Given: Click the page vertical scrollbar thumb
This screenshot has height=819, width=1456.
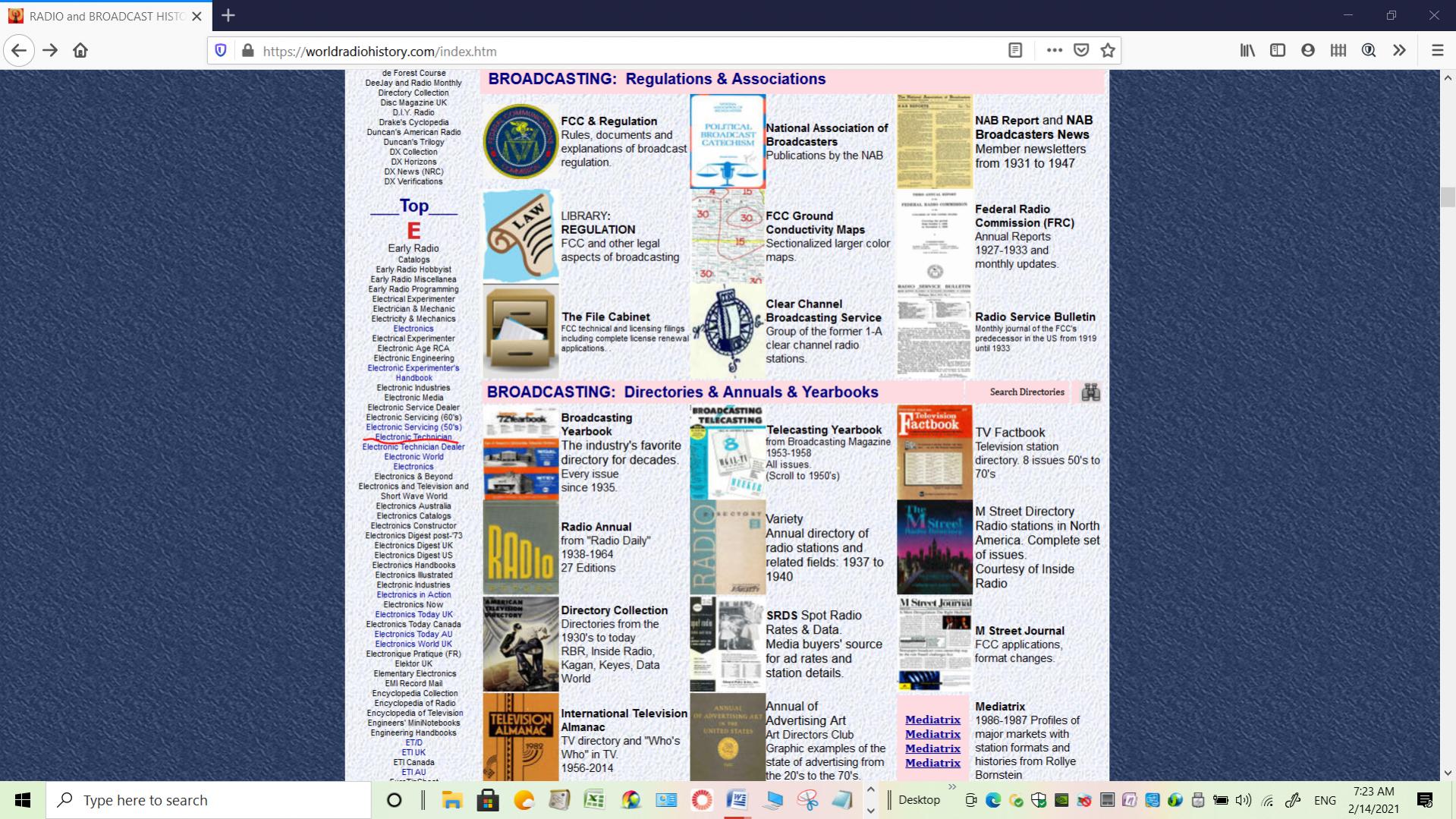Looking at the screenshot, I should 1448,197.
